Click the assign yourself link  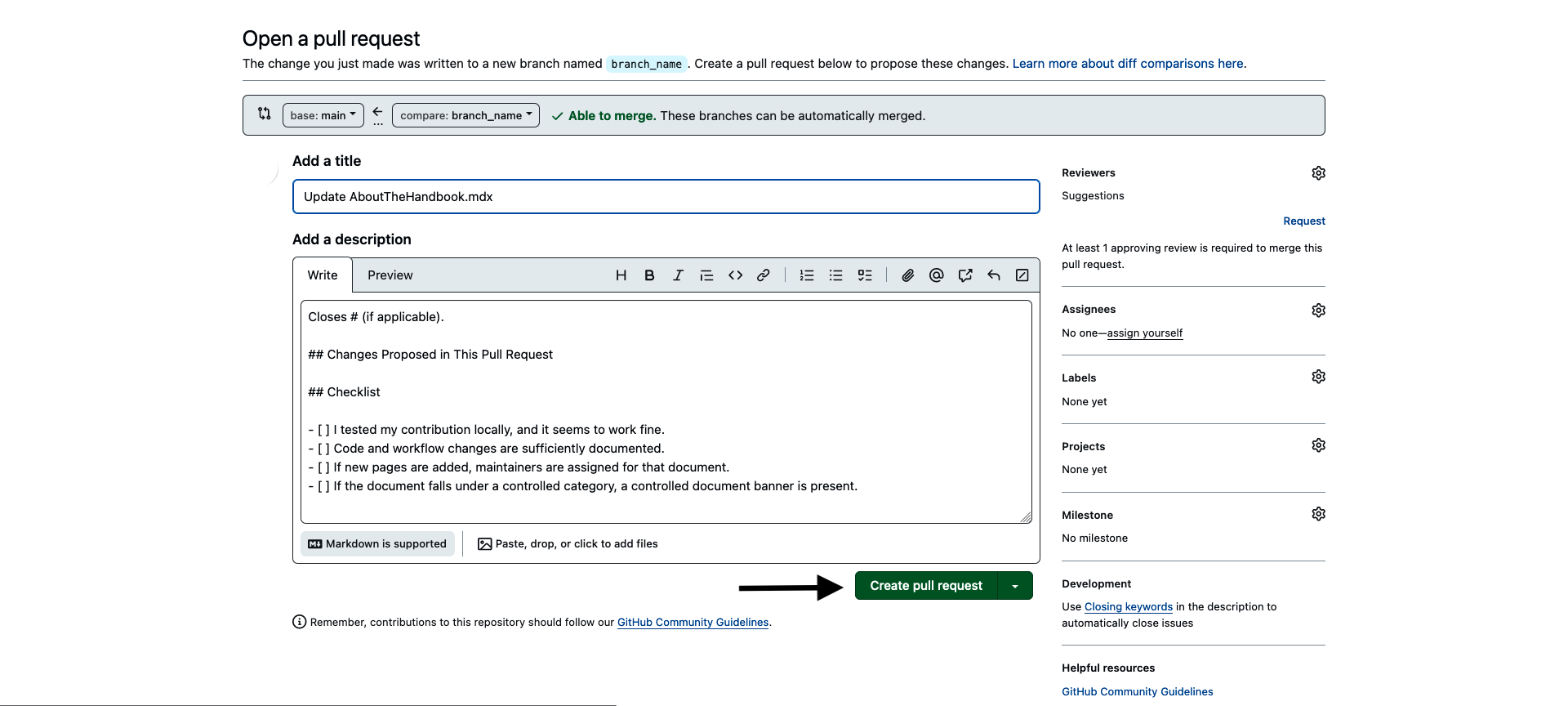click(x=1144, y=333)
